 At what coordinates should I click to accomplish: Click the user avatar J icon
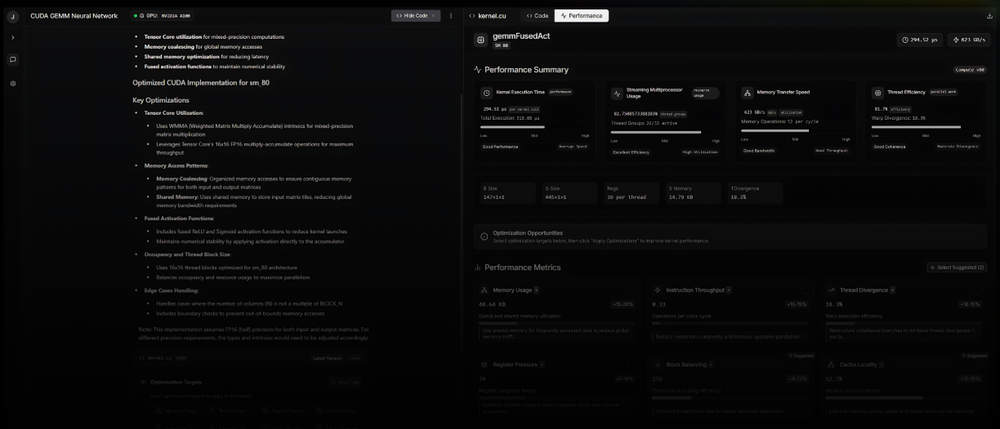[13, 16]
